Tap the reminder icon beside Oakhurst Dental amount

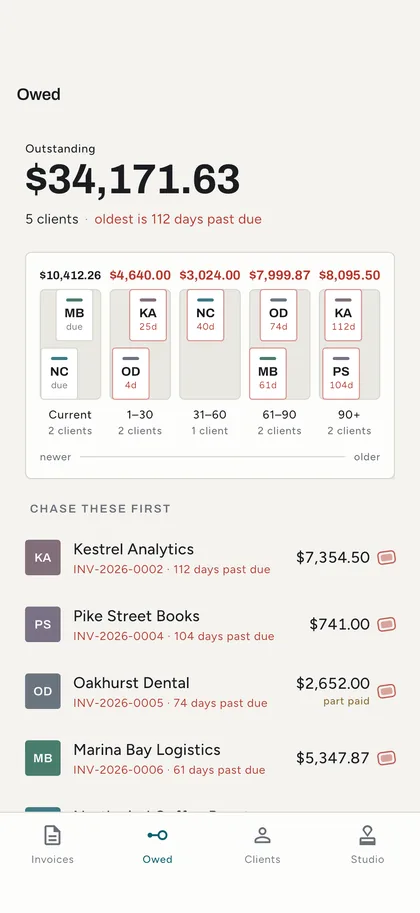point(386,691)
